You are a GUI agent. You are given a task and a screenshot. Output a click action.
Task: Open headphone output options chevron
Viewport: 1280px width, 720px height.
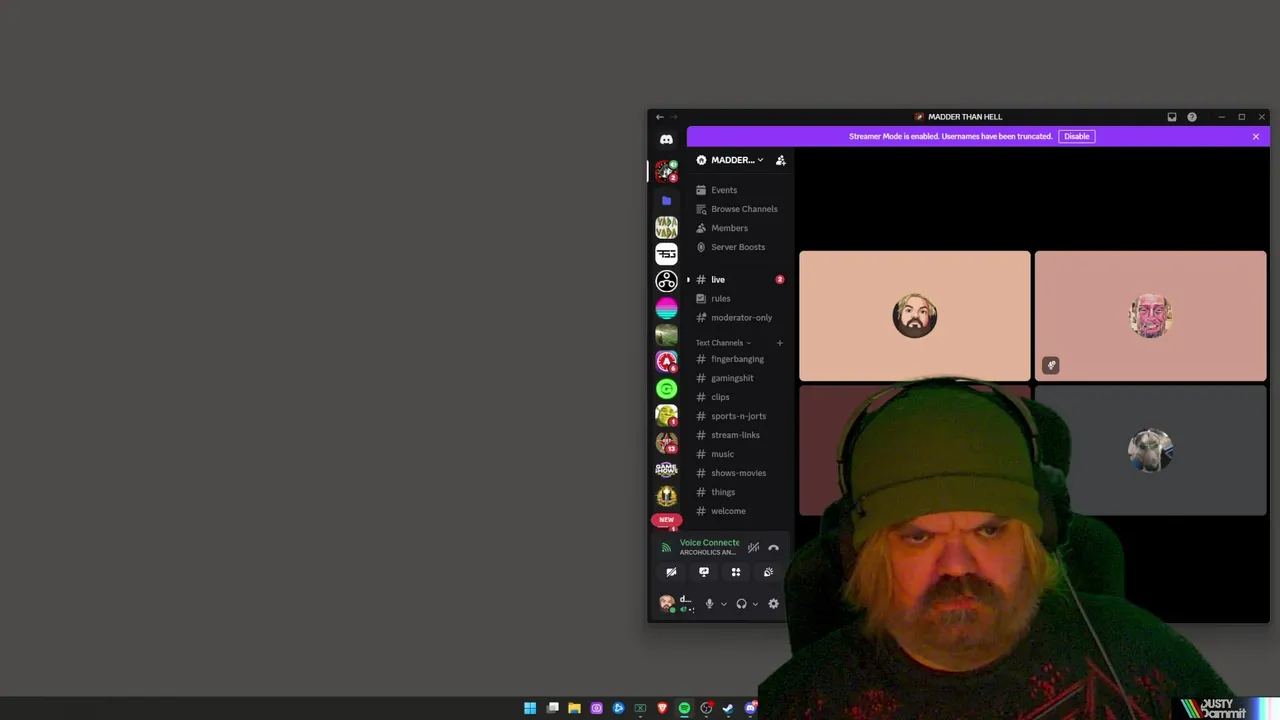[x=755, y=604]
